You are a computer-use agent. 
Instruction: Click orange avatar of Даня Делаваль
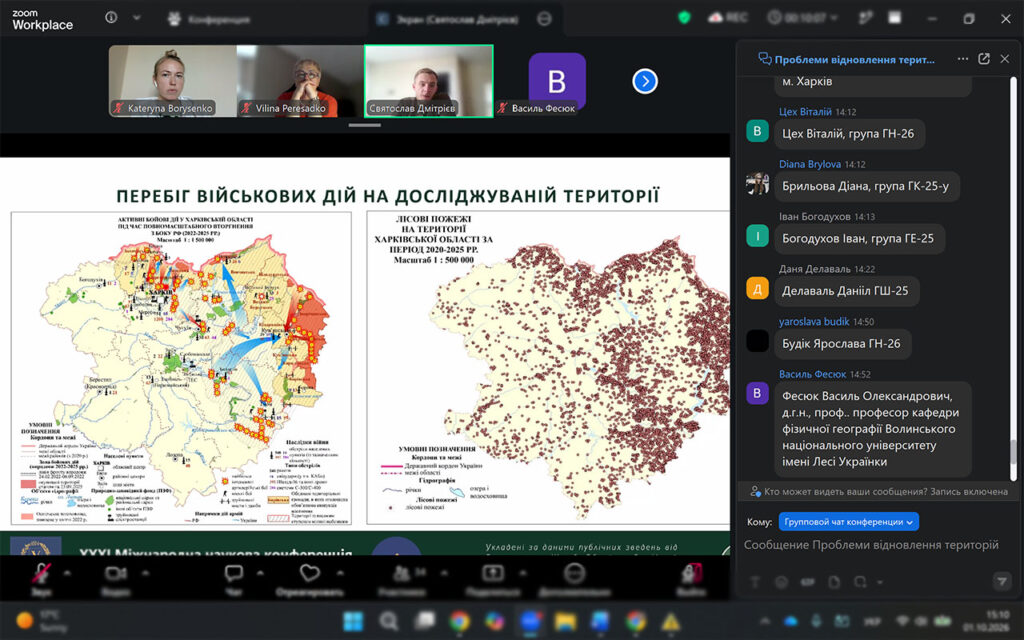pyautogui.click(x=758, y=288)
